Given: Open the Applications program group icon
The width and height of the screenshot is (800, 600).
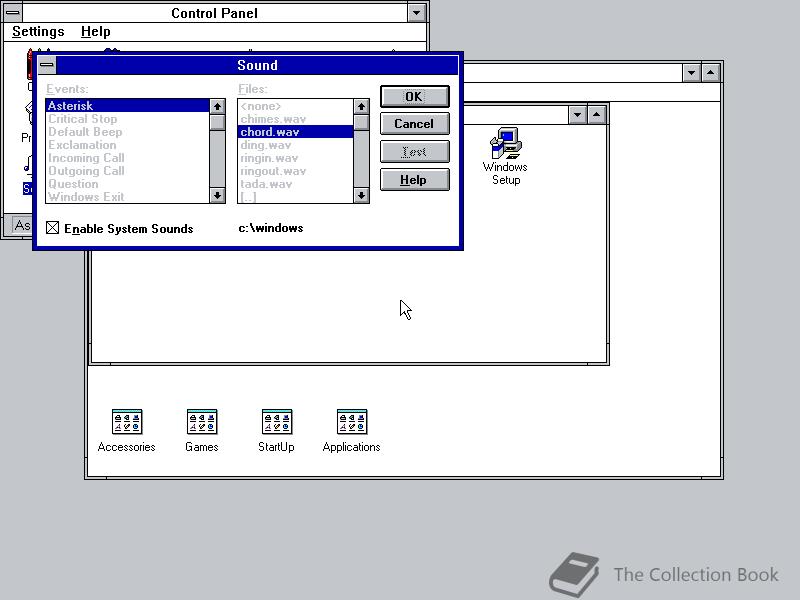Looking at the screenshot, I should point(352,431).
